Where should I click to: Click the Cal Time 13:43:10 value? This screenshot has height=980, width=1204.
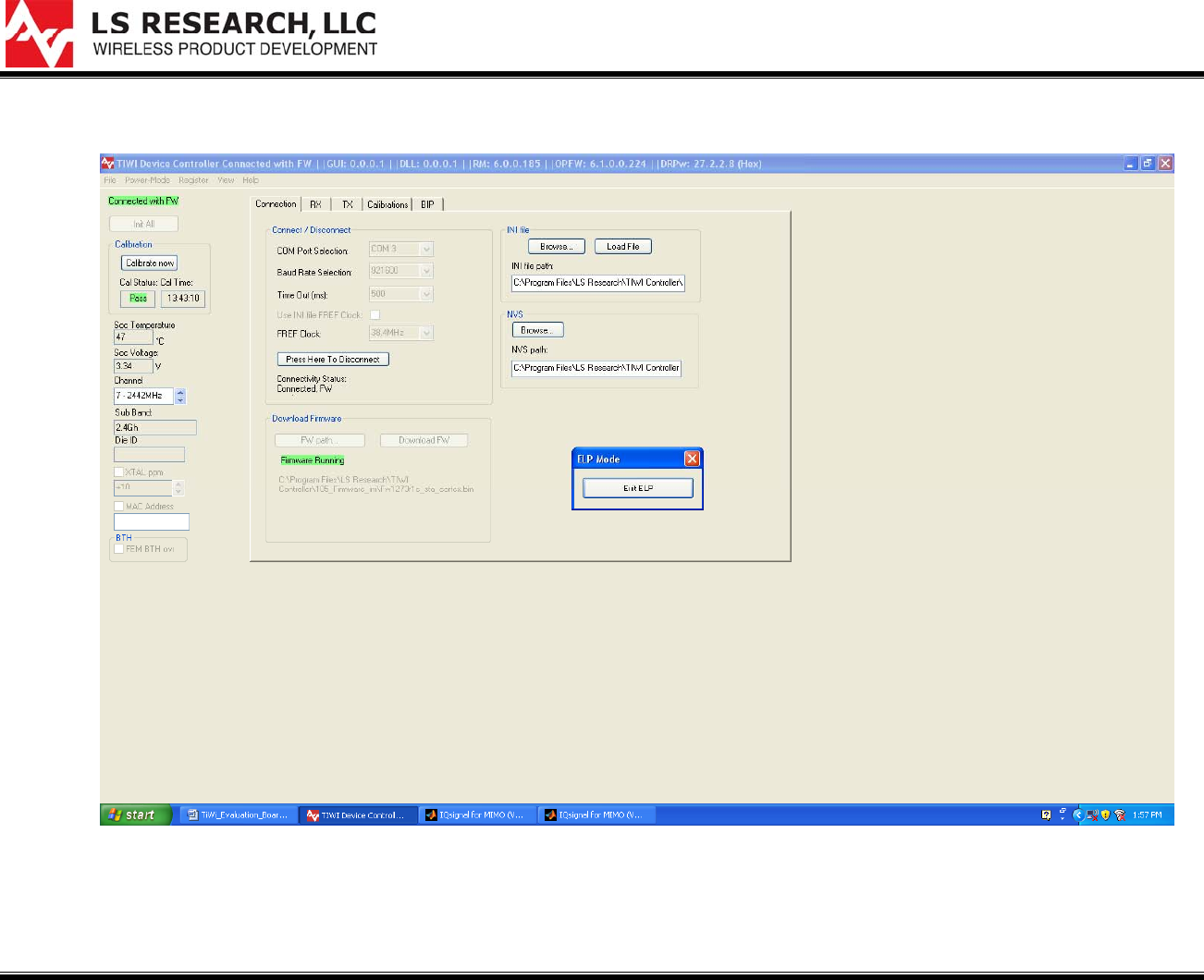pyautogui.click(x=183, y=299)
